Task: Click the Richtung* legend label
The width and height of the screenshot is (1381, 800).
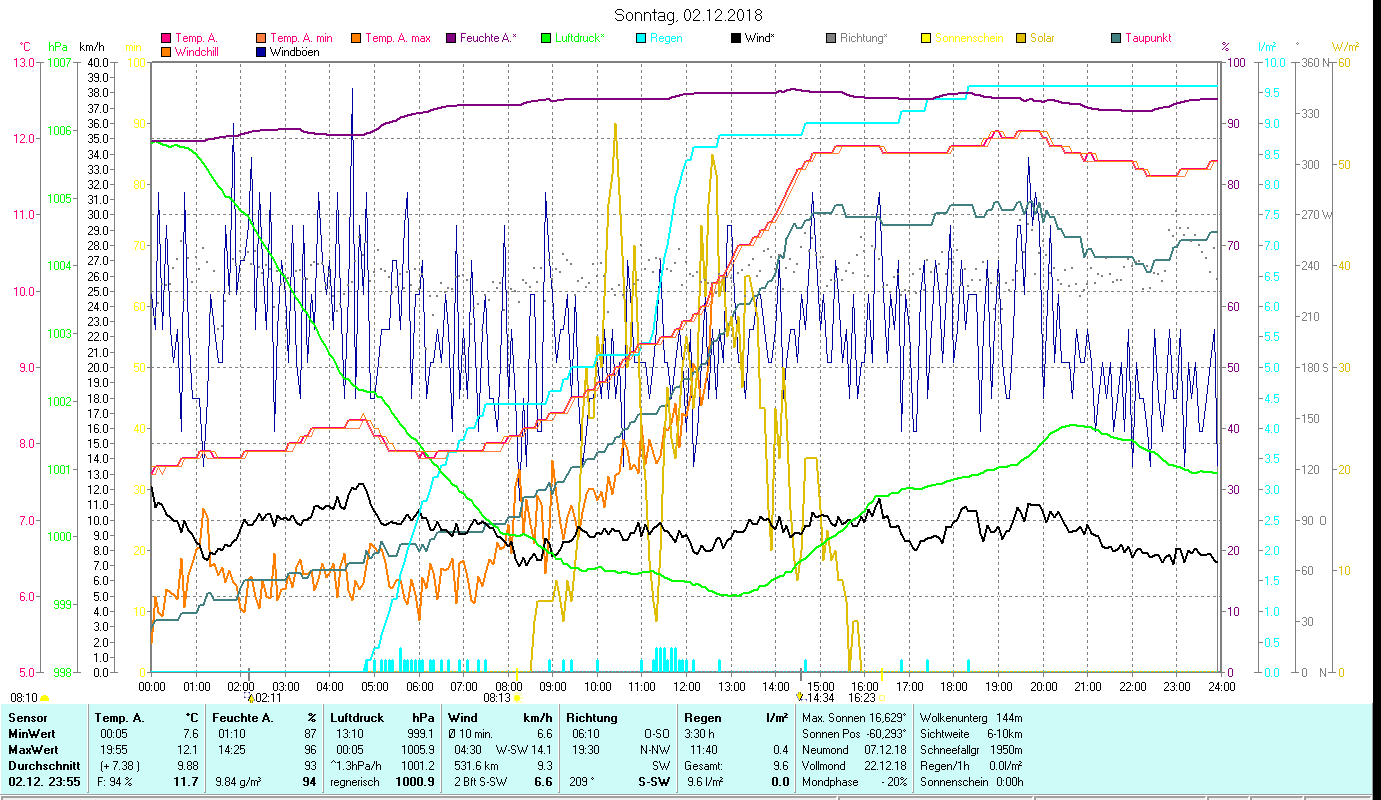Action: 864,39
